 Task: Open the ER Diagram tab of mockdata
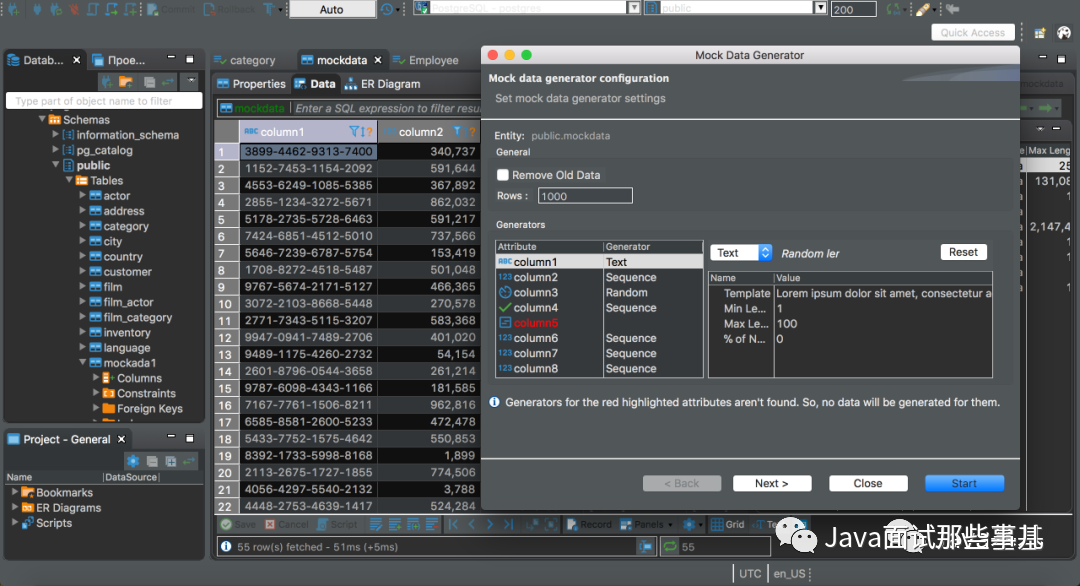pos(382,84)
